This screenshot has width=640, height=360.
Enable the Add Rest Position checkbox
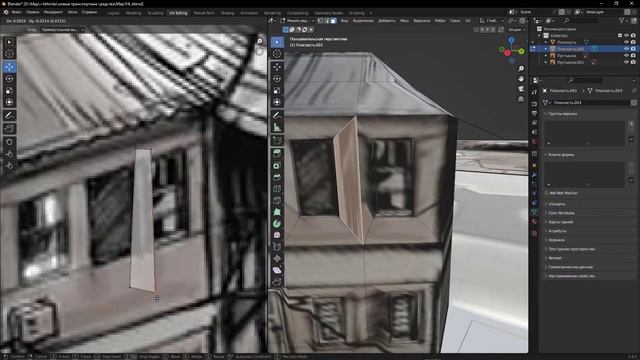pyautogui.click(x=546, y=193)
